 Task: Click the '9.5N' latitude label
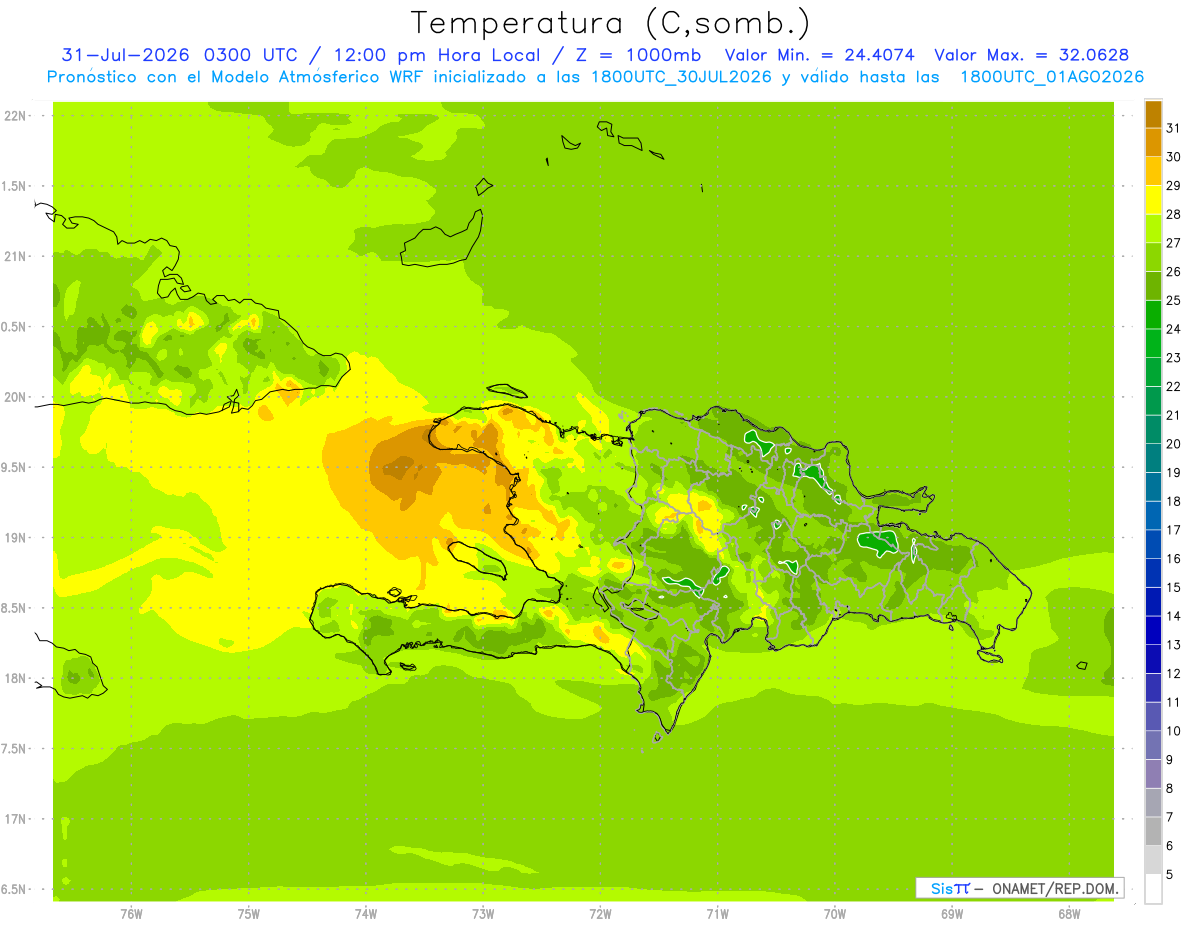point(15,467)
